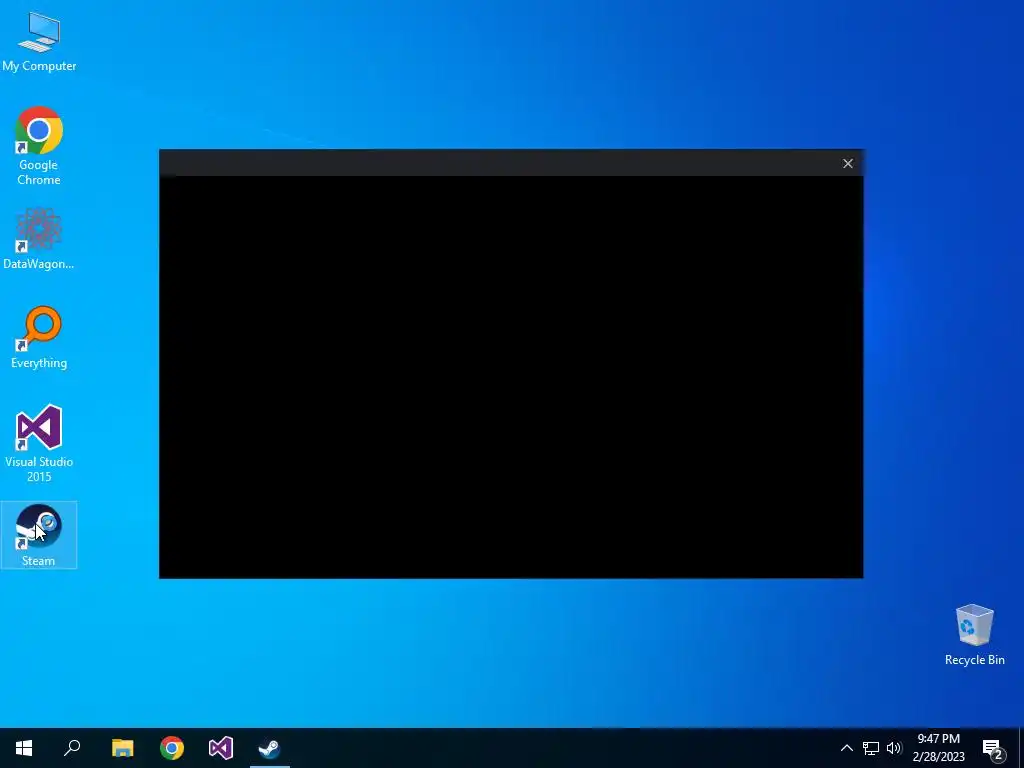Open the clock showing 9:47 PM
The width and height of the screenshot is (1024, 768).
938,748
